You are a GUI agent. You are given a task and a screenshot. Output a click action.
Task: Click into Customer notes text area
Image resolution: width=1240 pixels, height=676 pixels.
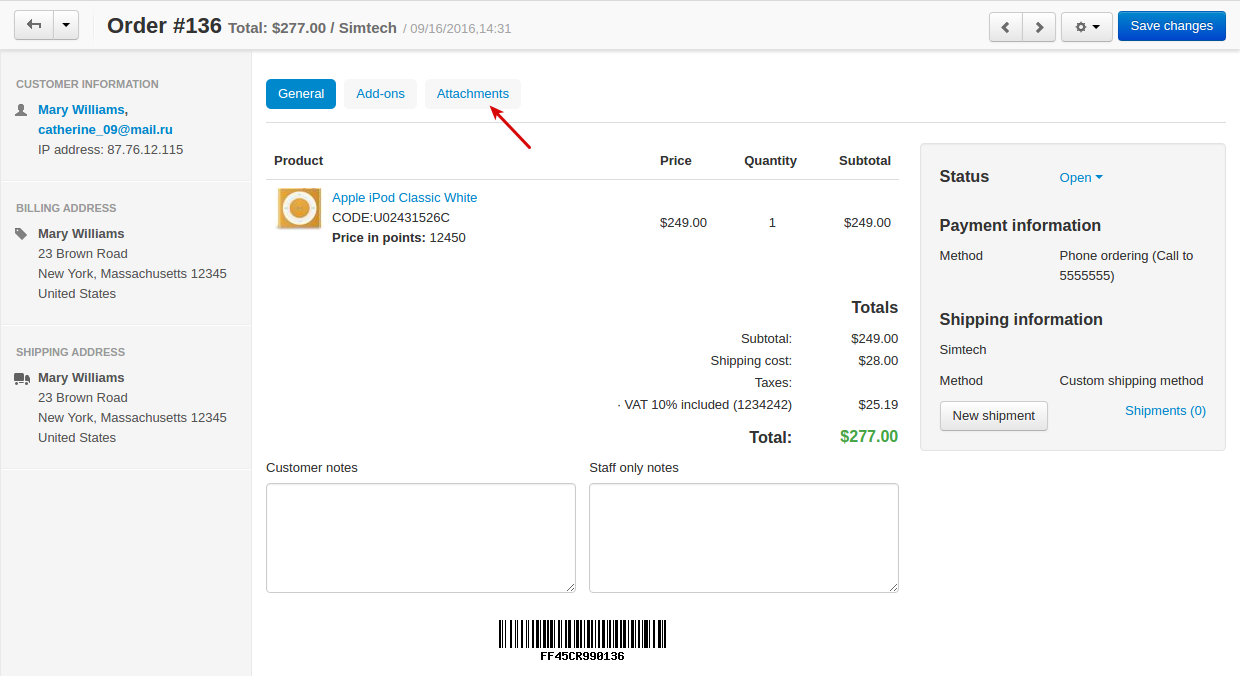(421, 538)
